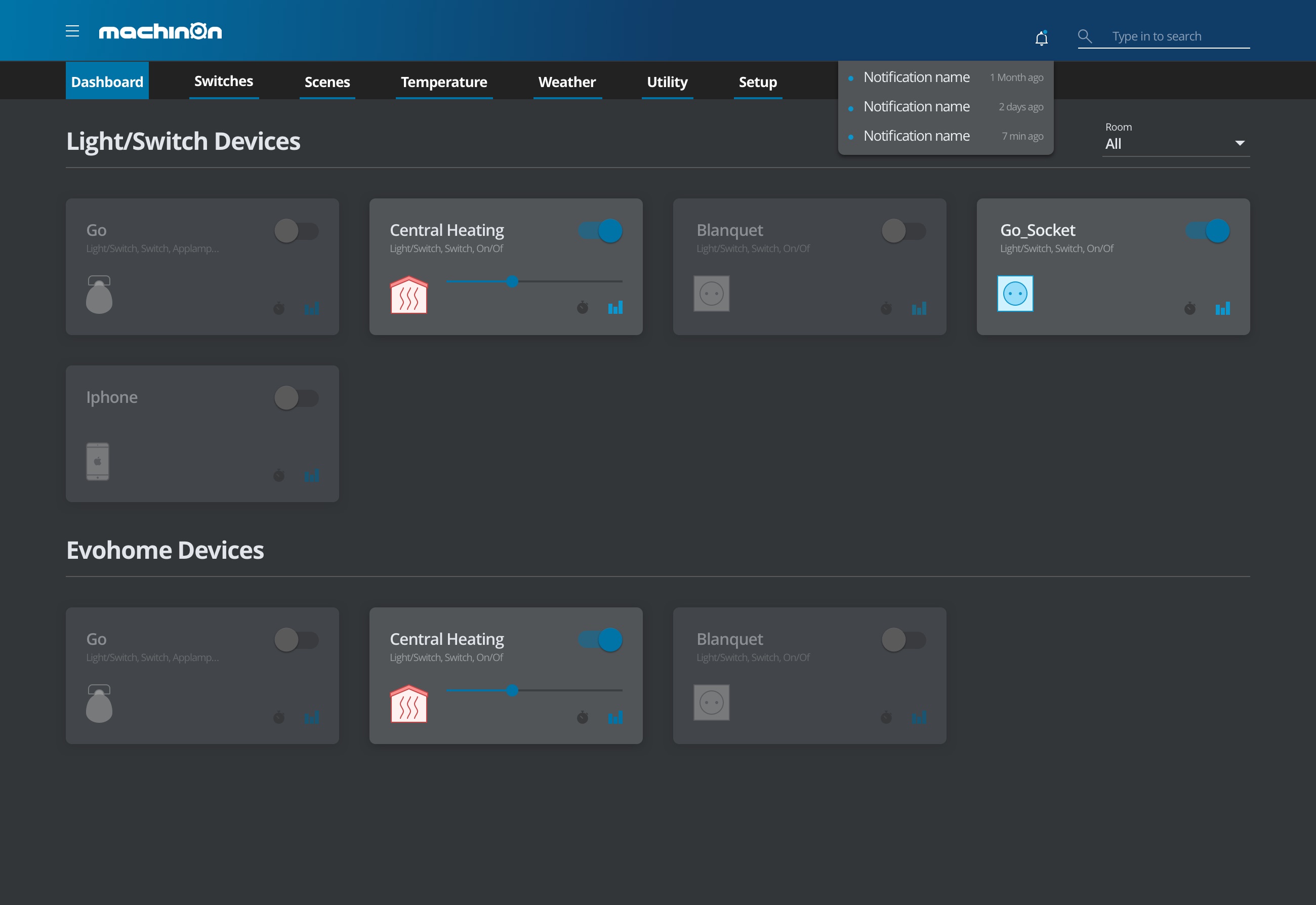Screen dimensions: 1316x905
Task: Click the Central Heating slider in Light/Switch Devices
Action: (x=534, y=281)
